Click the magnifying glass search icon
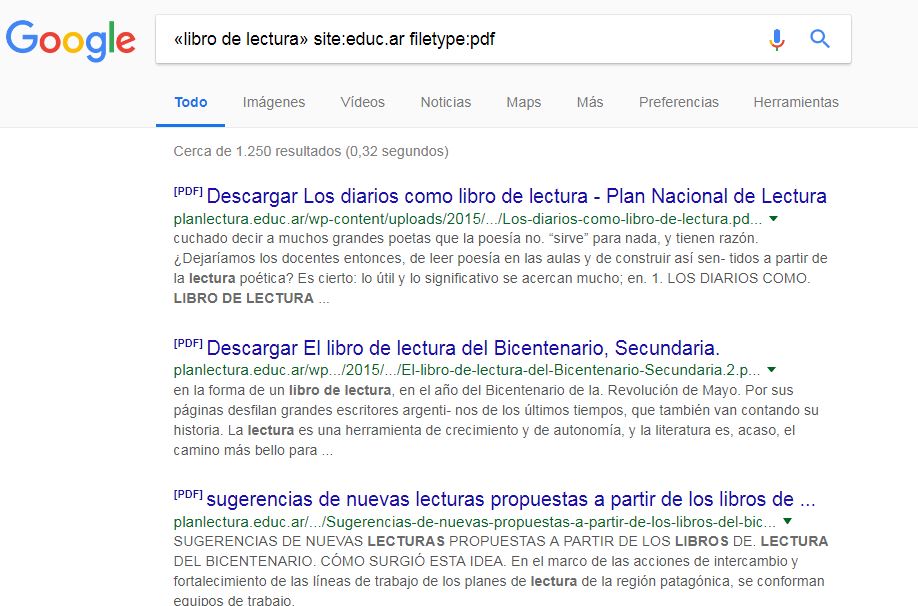 pyautogui.click(x=820, y=40)
